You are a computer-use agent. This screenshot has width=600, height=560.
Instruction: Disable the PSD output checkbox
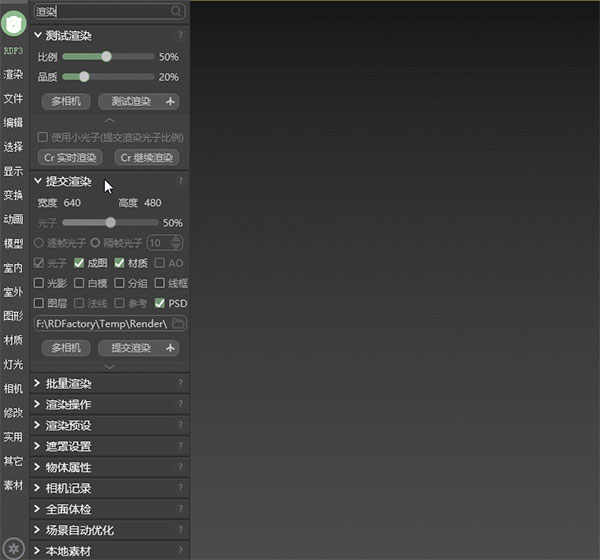pyautogui.click(x=160, y=303)
